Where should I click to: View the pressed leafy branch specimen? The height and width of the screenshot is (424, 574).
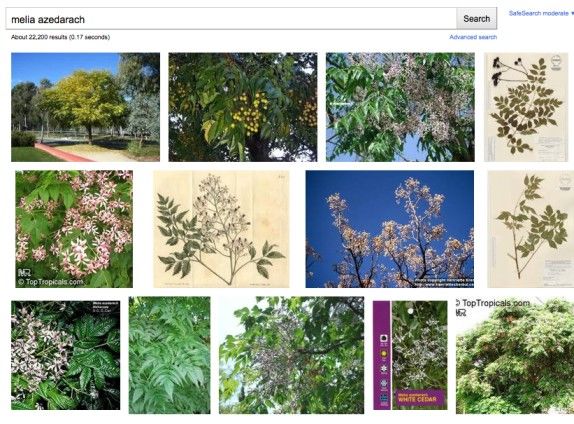530,229
